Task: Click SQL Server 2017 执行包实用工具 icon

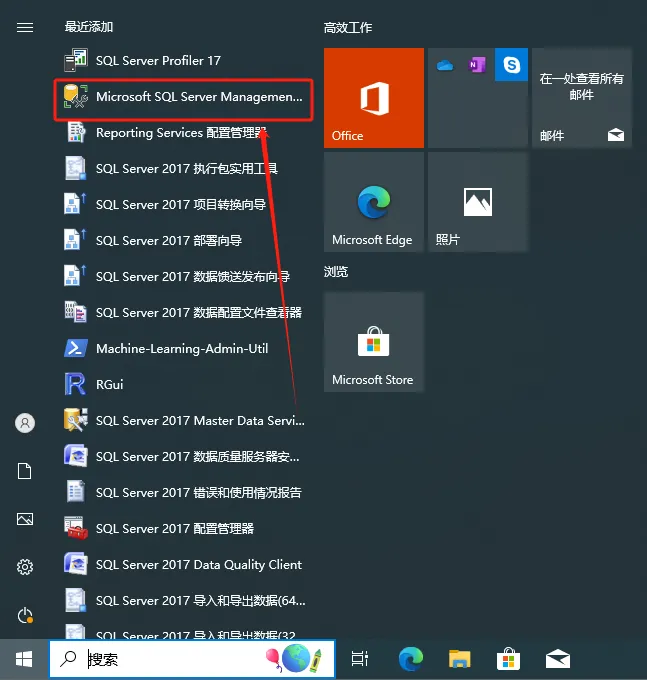Action: 76,168
